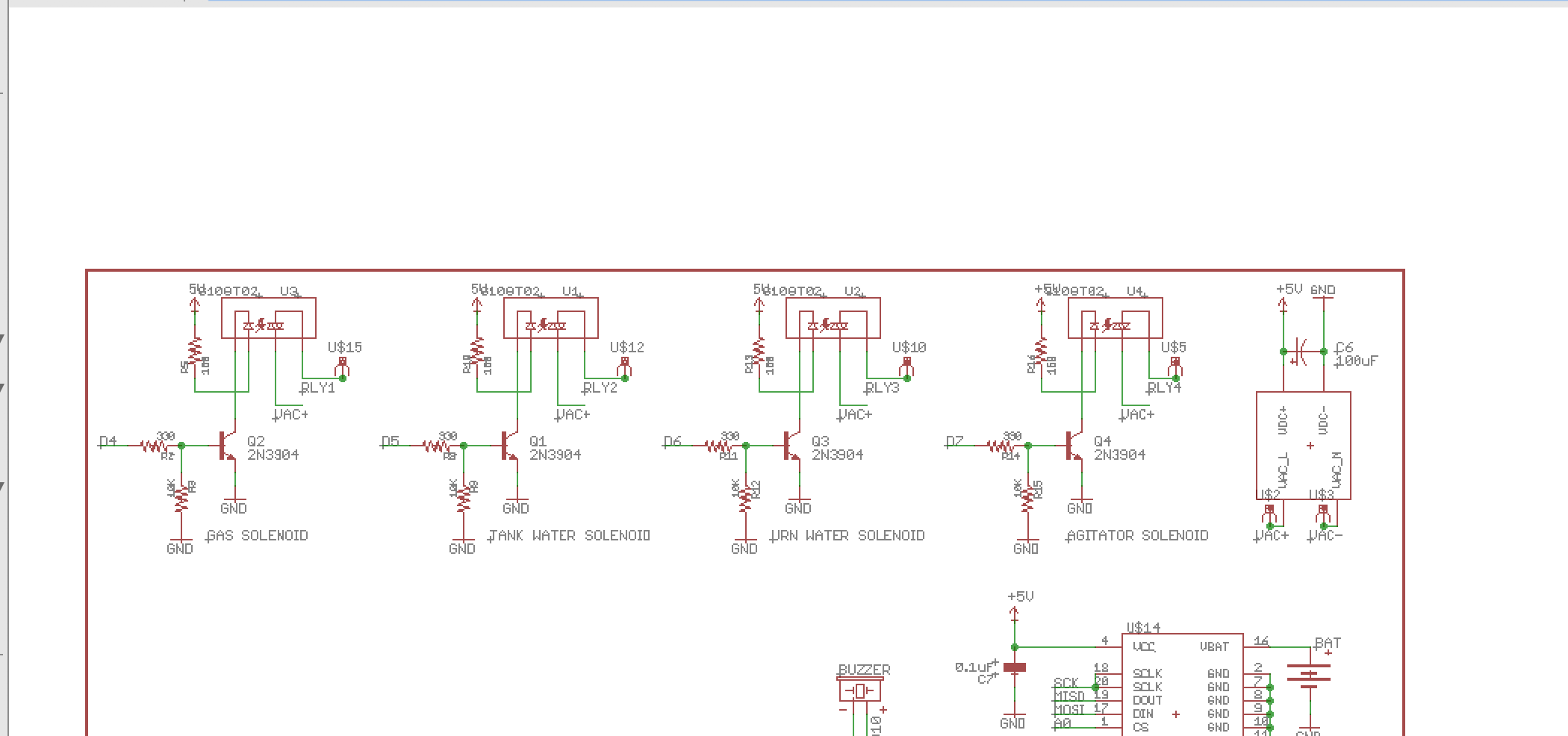Click the GAS SOLENOID text label
The height and width of the screenshot is (736, 1568).
click(x=257, y=535)
